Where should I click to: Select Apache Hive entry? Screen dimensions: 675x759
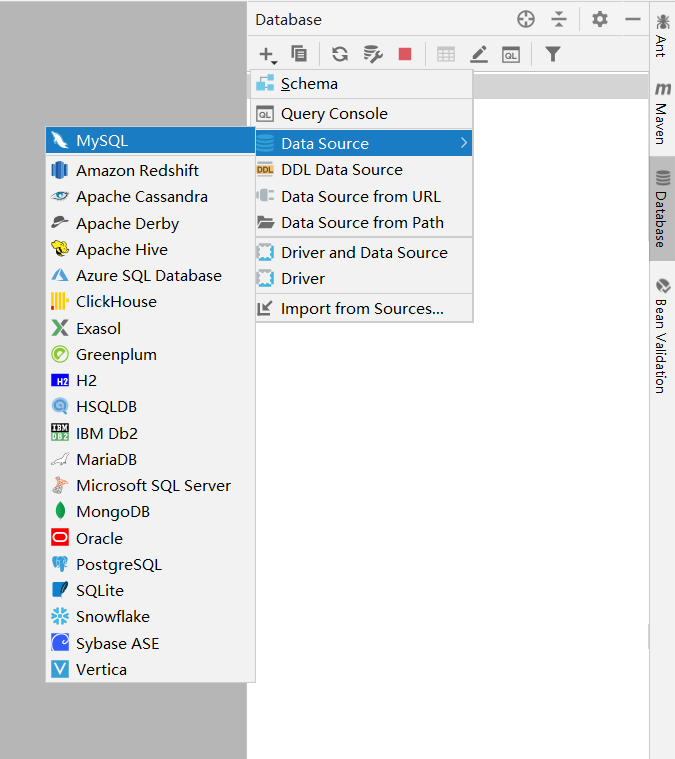click(x=151, y=249)
